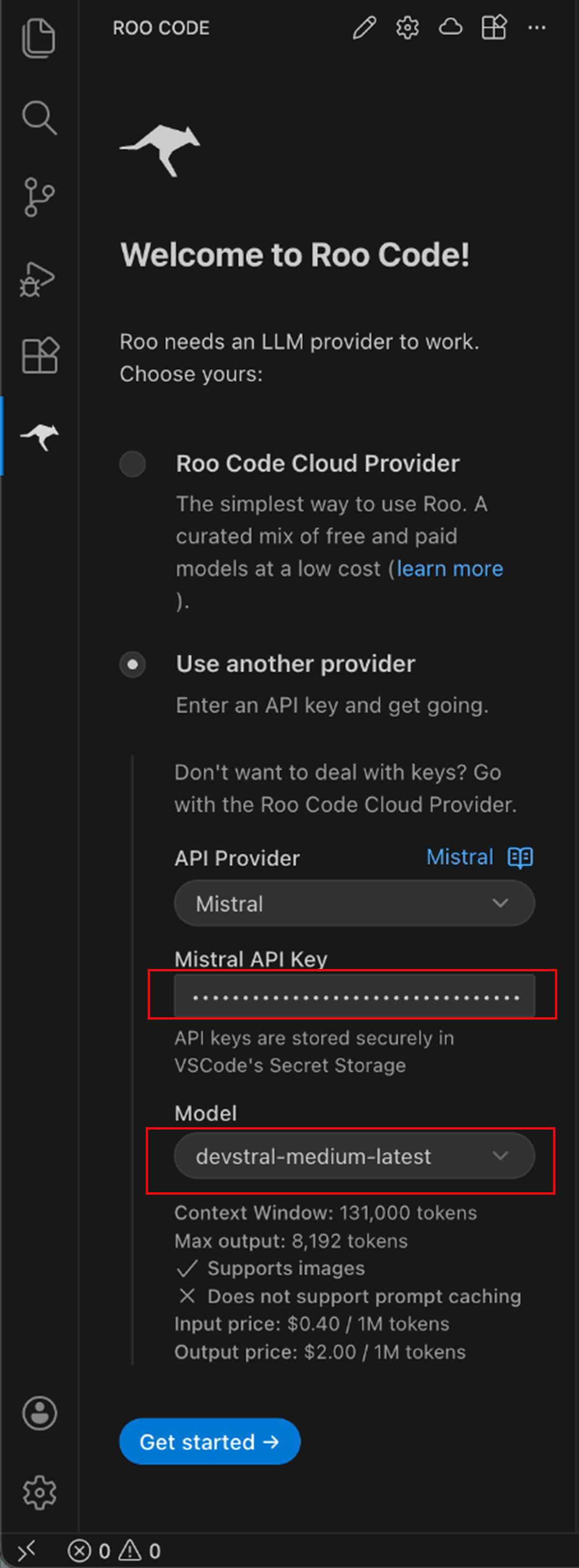This screenshot has width=579, height=1568.
Task: Open Mistral documentation book icon
Action: point(520,857)
